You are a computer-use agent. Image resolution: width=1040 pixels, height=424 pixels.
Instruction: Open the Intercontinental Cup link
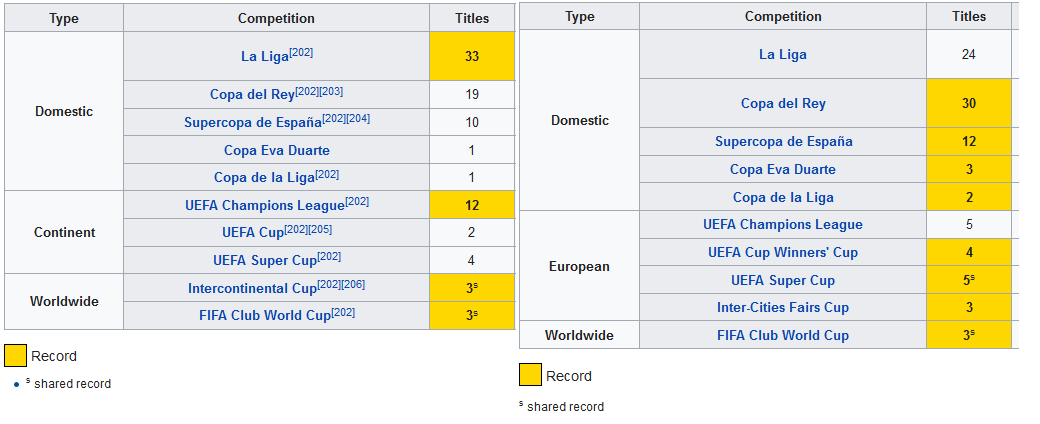tap(251, 289)
